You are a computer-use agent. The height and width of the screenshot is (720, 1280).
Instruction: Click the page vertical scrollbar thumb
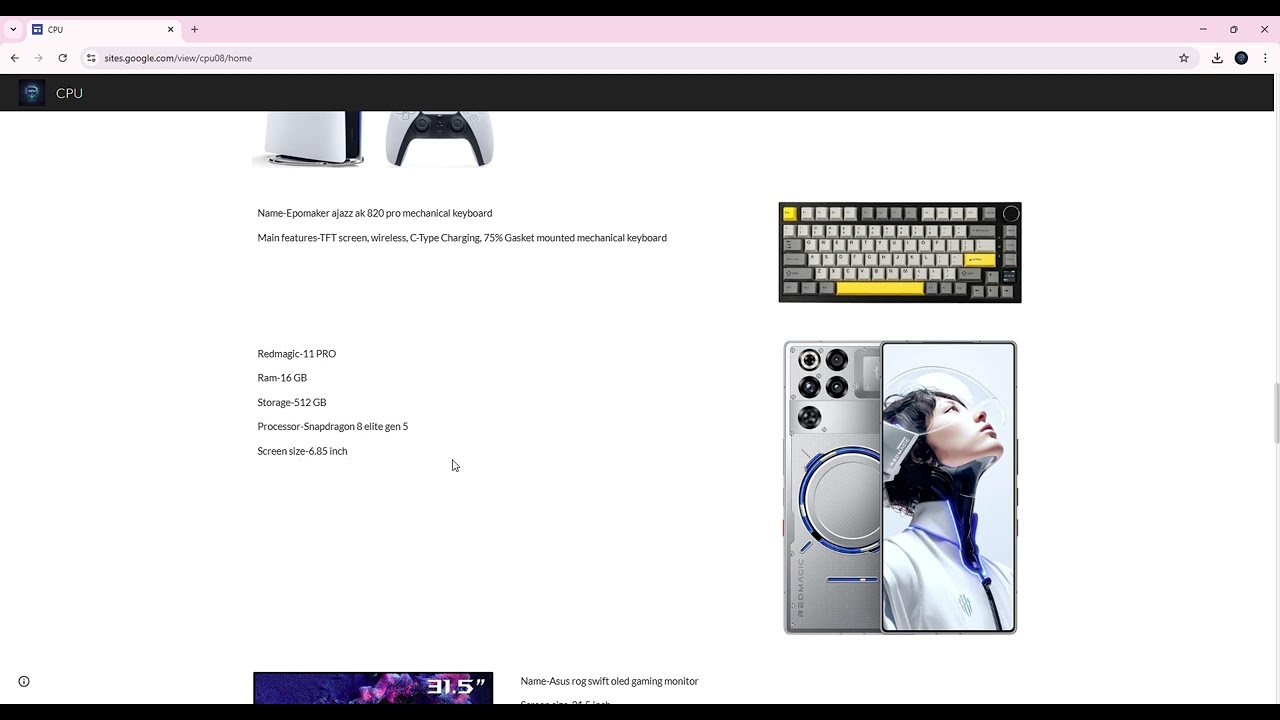(x=1275, y=412)
